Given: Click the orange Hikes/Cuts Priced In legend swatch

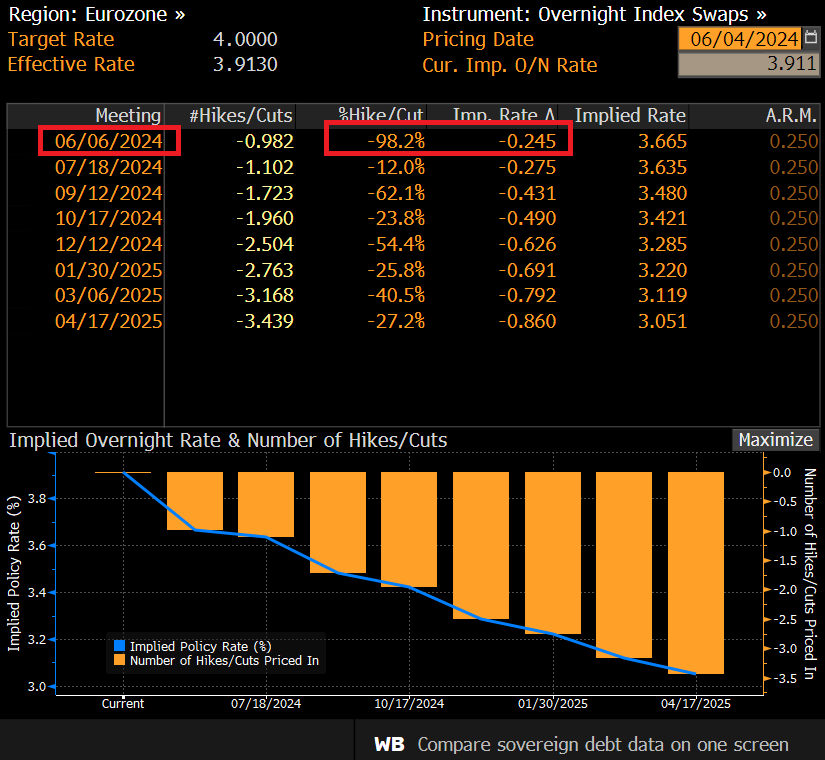Looking at the screenshot, I should (119, 660).
